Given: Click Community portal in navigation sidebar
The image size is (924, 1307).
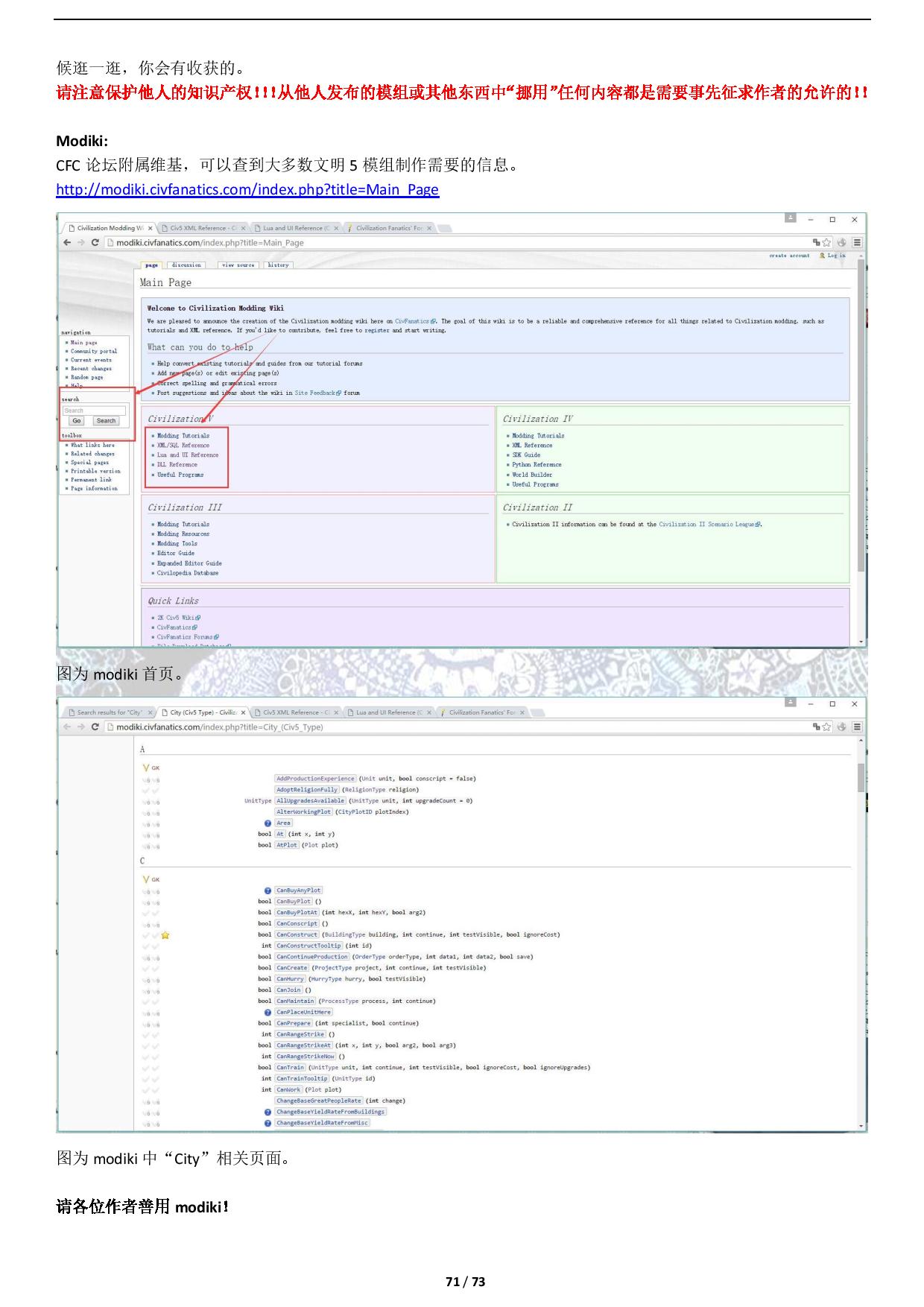Looking at the screenshot, I should click(94, 351).
